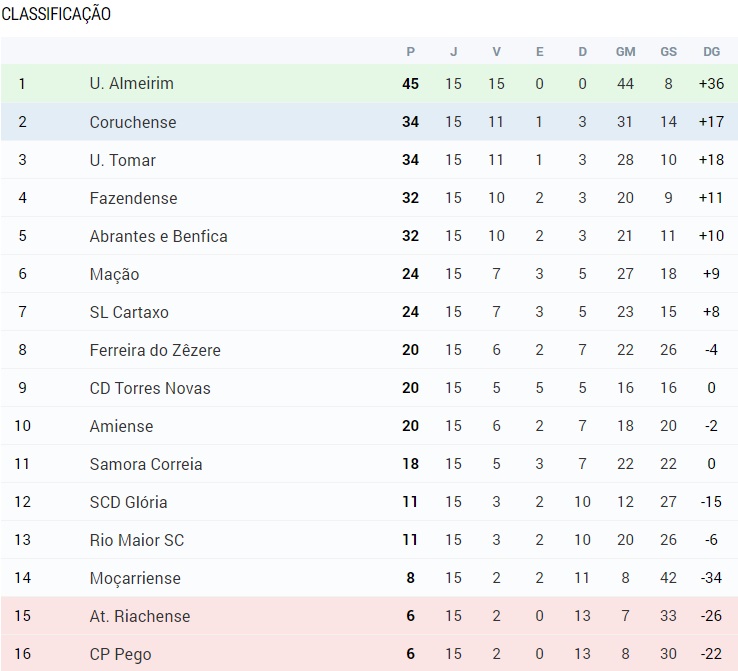
Task: Click the Coruchense team name
Action: pos(132,122)
